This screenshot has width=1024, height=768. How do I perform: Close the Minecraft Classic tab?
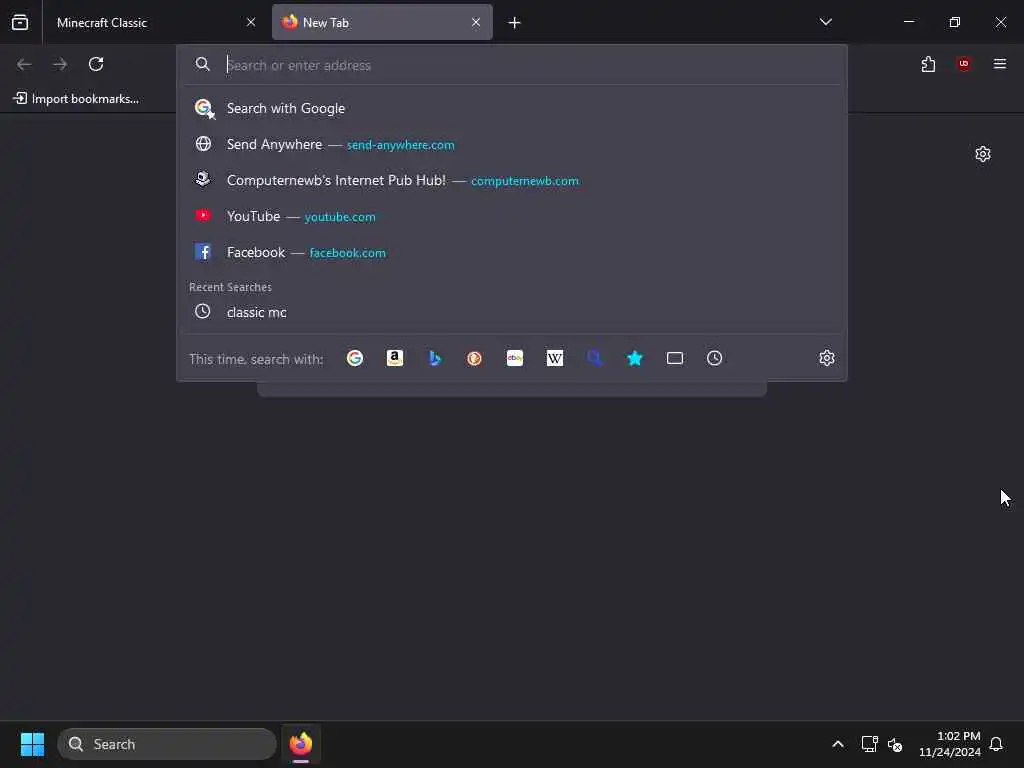[x=251, y=22]
